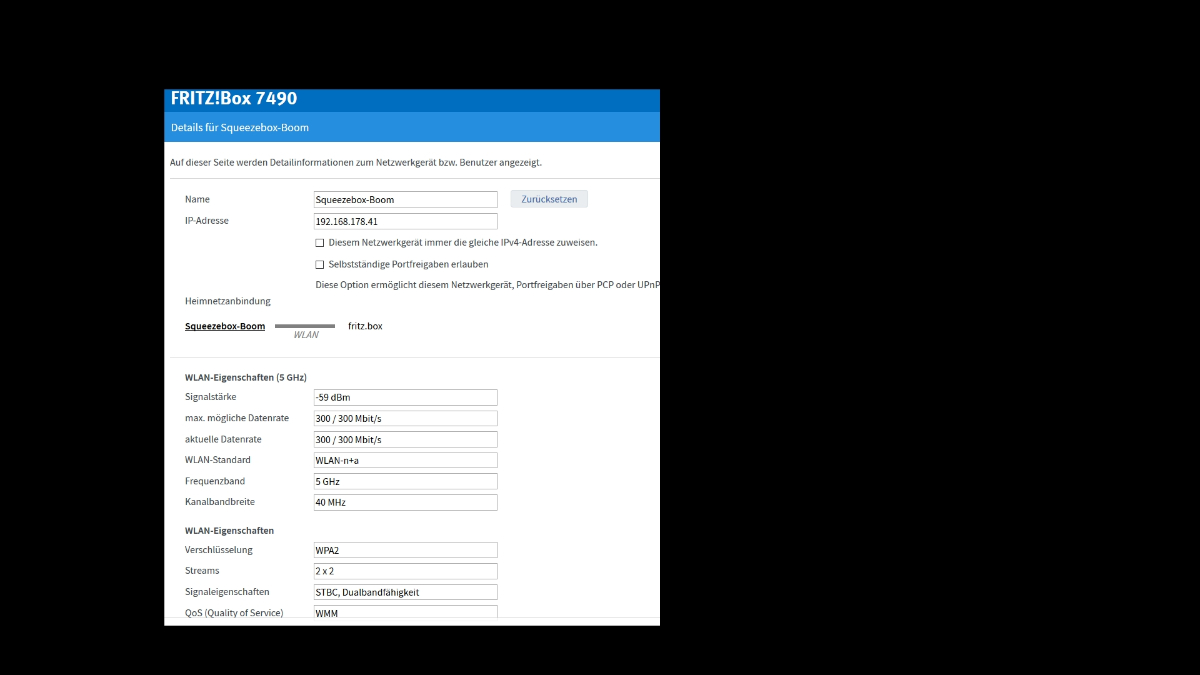This screenshot has height=675, width=1200.
Task: Click the Kanalbandbreite field showing 40 MHz
Action: [x=405, y=502]
